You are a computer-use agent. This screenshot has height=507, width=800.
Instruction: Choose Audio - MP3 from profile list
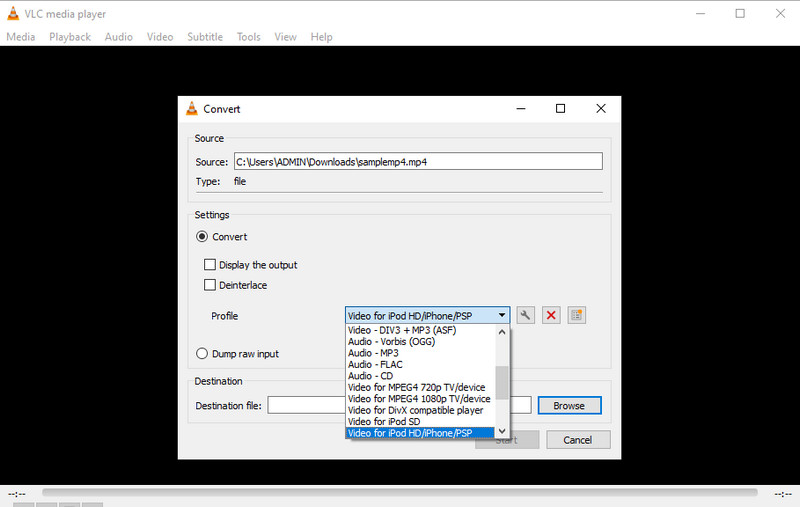pyautogui.click(x=373, y=353)
